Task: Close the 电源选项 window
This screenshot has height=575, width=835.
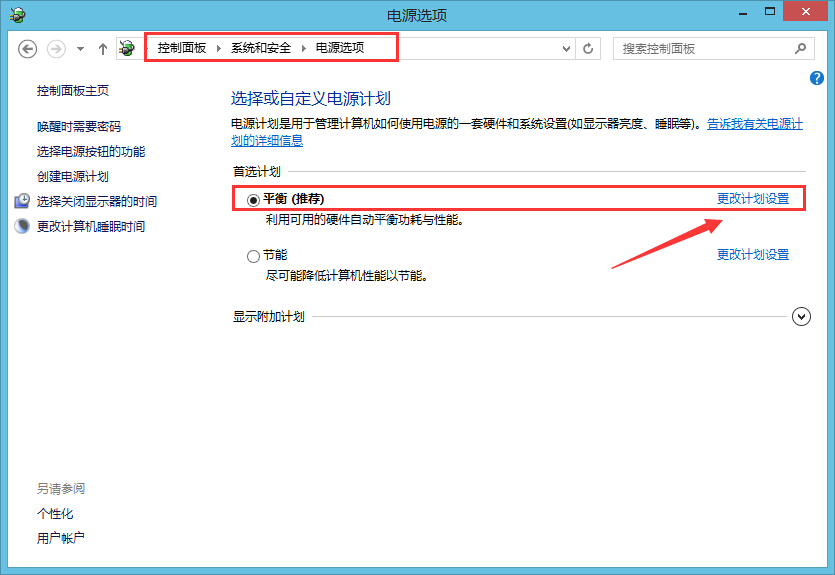Action: pyautogui.click(x=805, y=12)
